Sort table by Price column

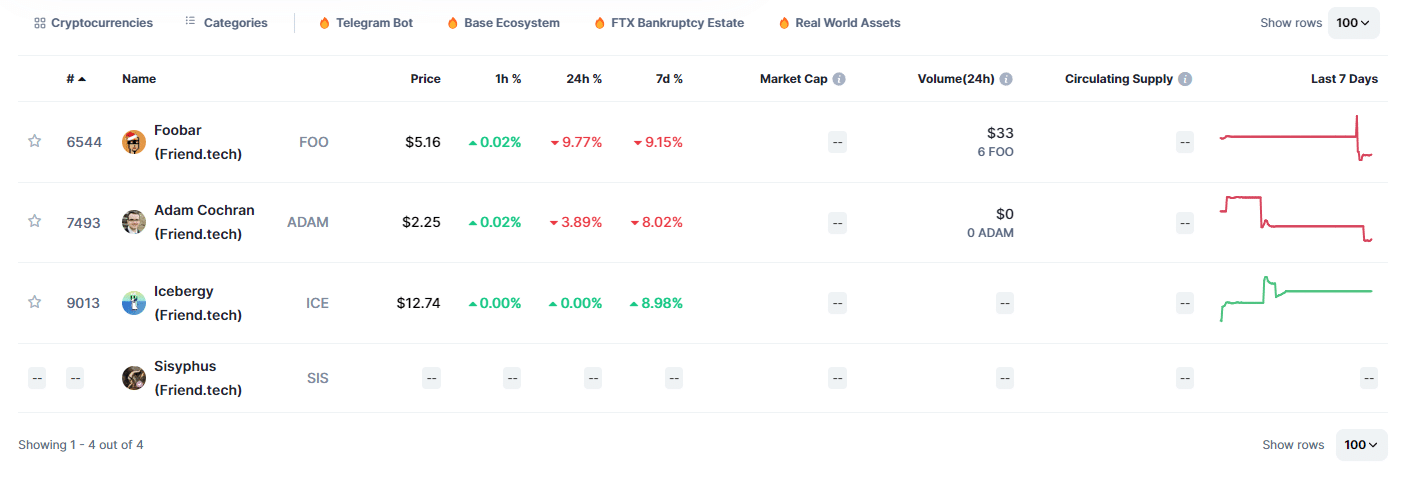pyautogui.click(x=425, y=79)
